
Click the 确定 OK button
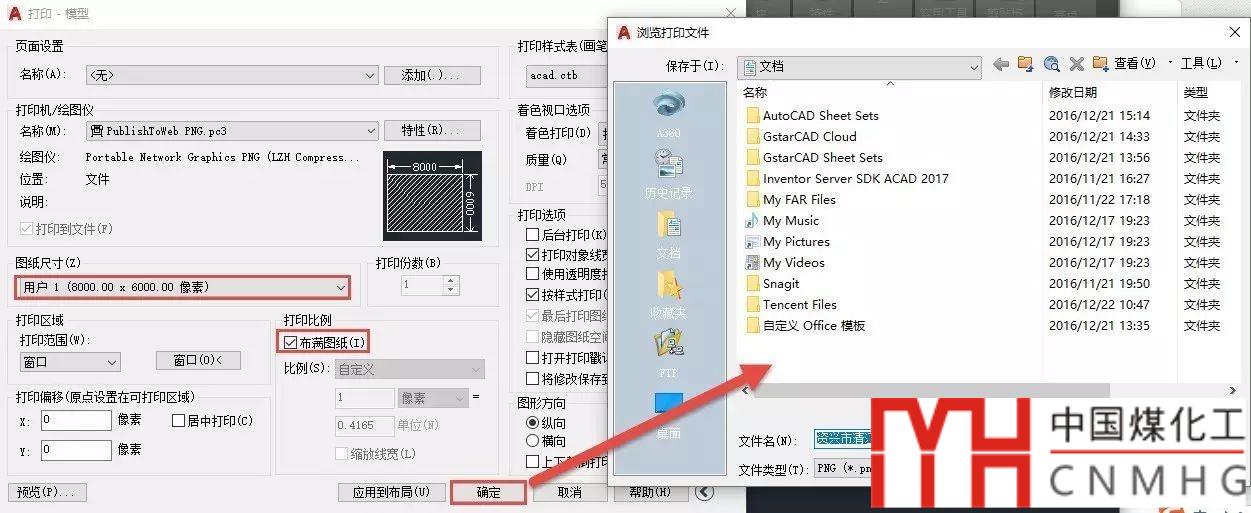point(488,492)
